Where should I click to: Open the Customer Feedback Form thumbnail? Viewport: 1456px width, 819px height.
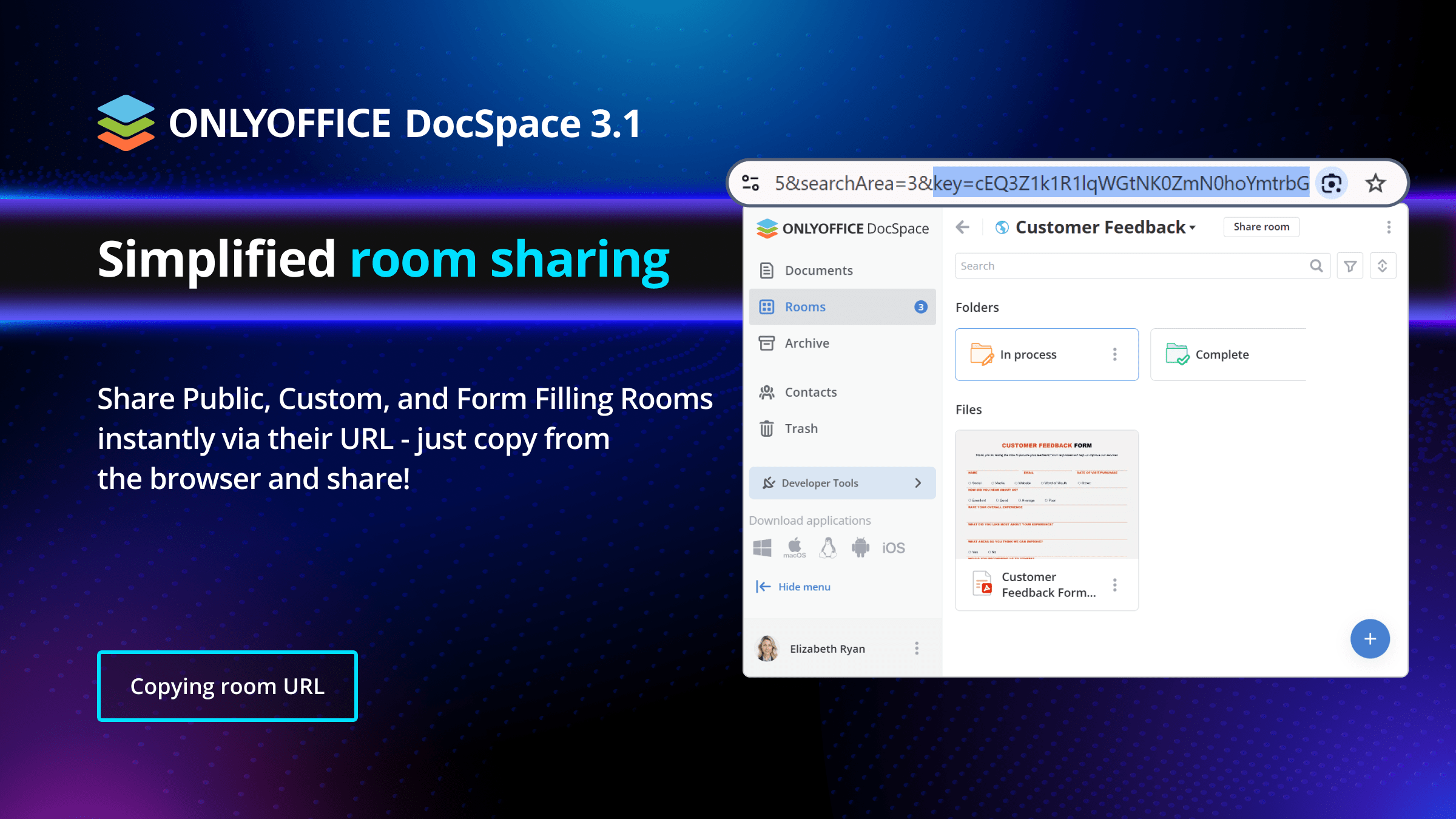1046,494
